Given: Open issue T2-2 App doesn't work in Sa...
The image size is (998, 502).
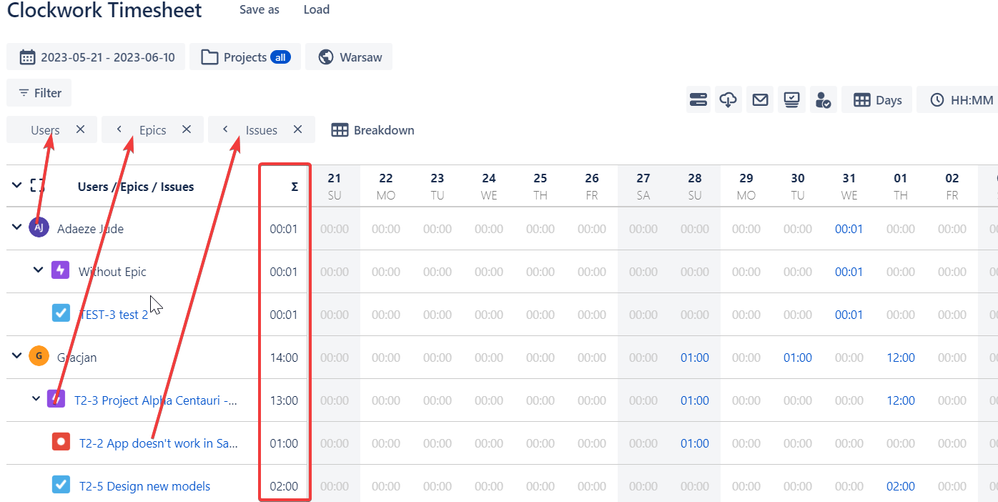Looking at the screenshot, I should pos(158,443).
